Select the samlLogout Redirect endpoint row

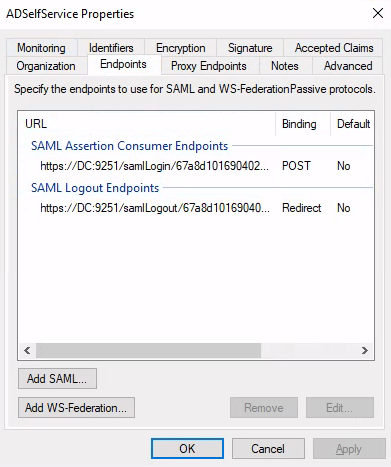coord(195,208)
